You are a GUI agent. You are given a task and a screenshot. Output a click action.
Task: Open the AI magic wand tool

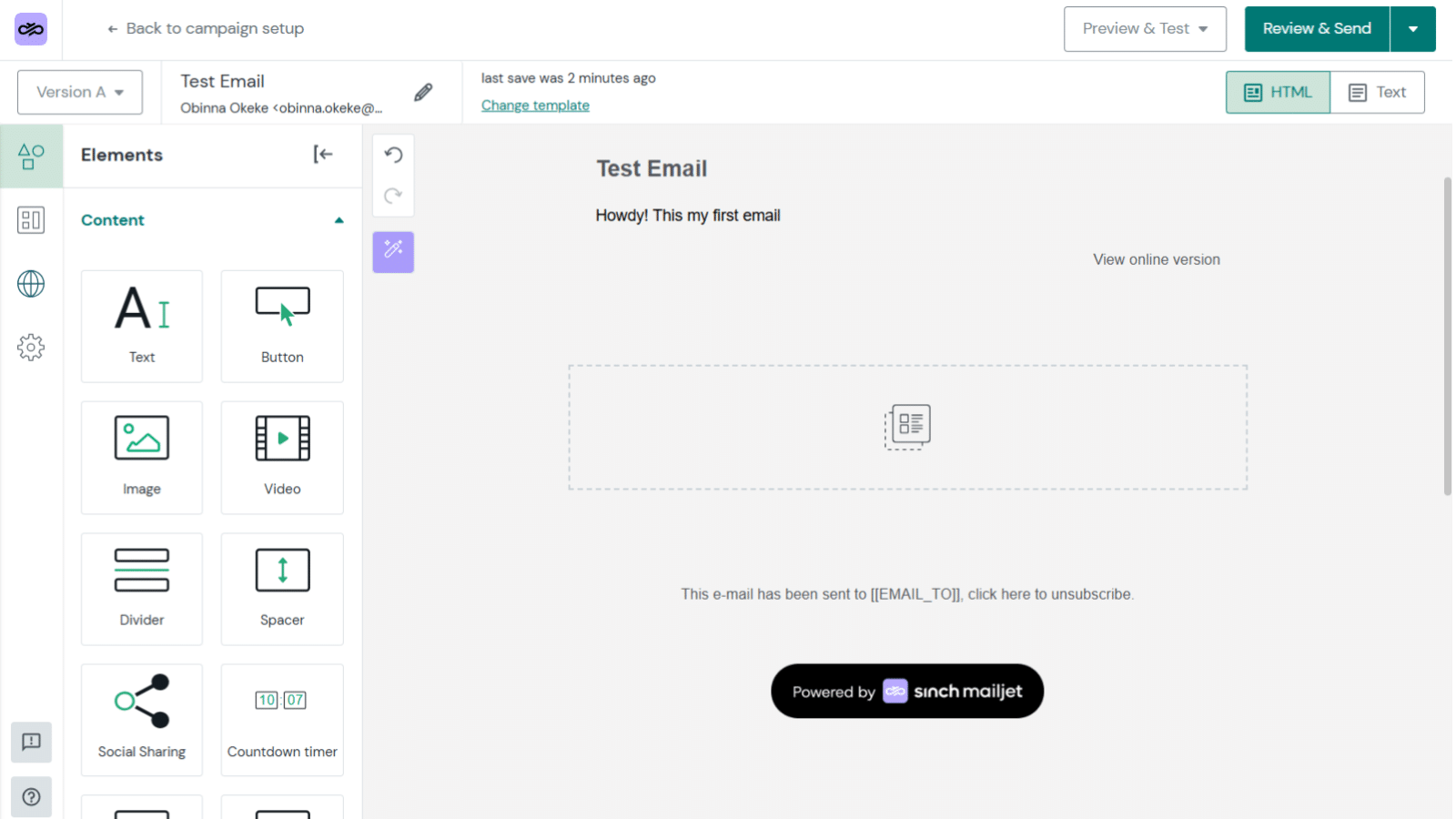(393, 252)
